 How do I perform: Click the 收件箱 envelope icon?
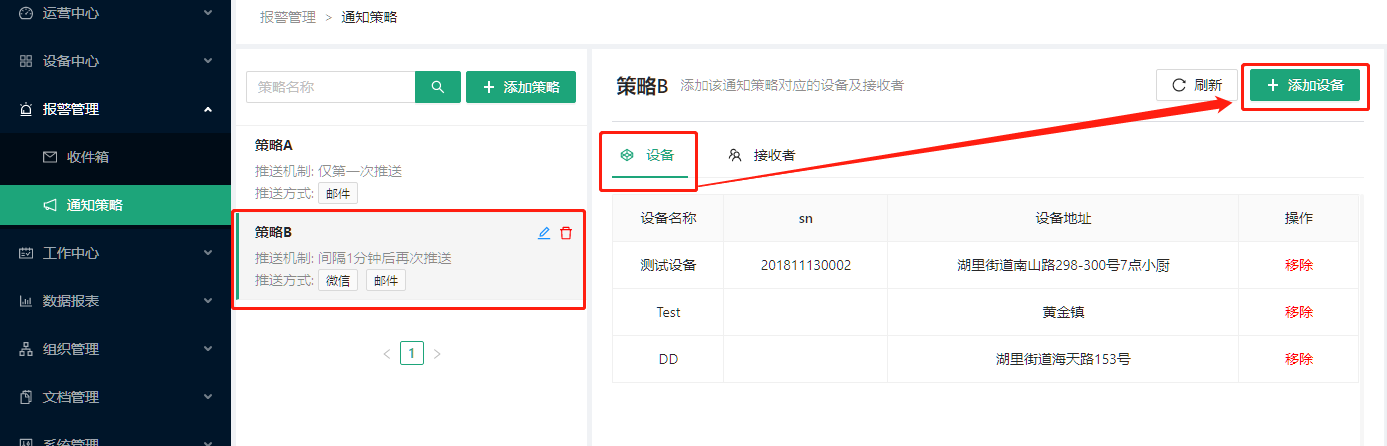coord(50,157)
